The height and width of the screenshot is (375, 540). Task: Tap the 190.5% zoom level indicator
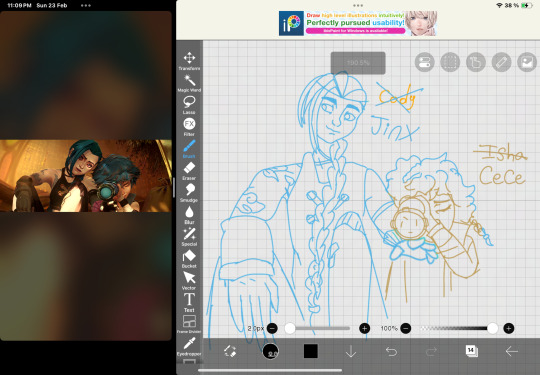point(358,63)
